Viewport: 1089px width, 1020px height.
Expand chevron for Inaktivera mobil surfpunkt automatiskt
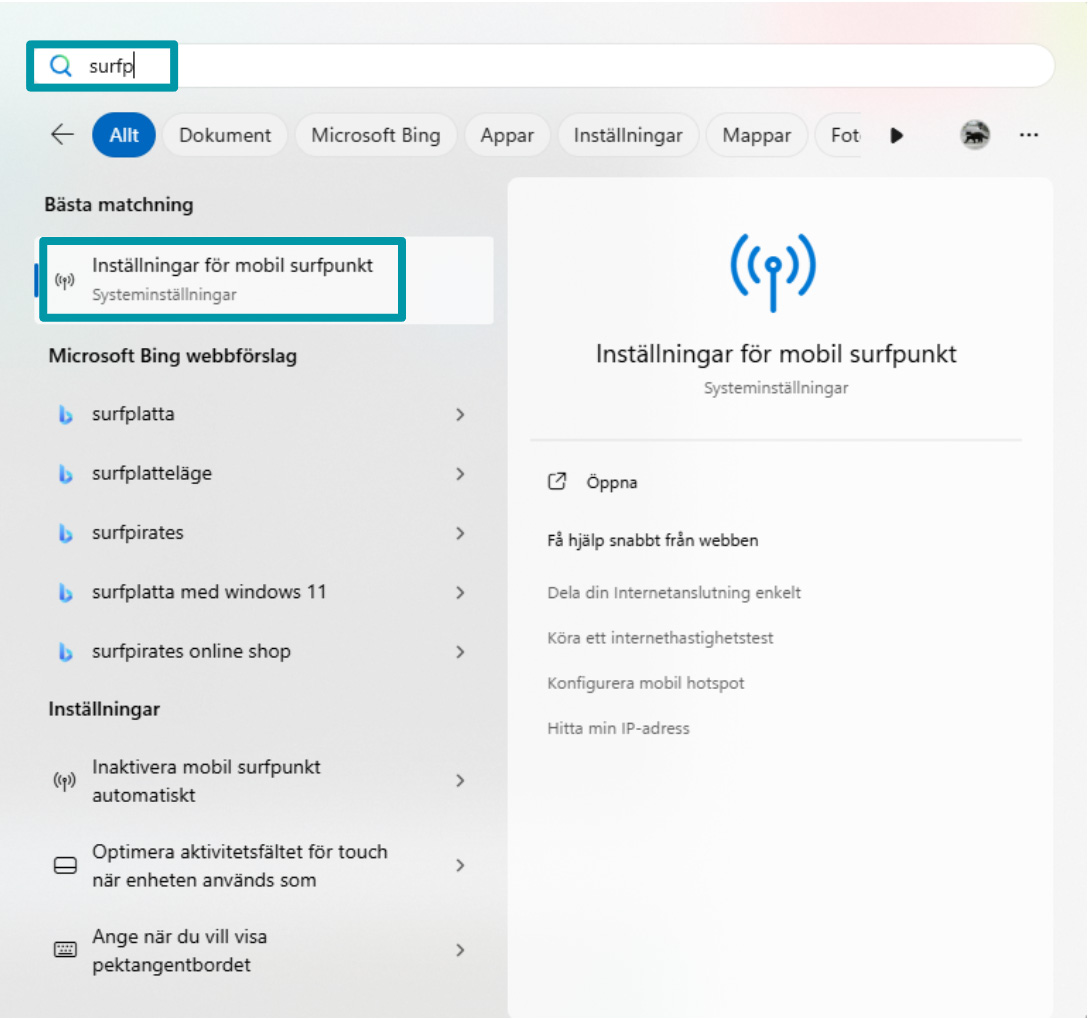coord(461,780)
